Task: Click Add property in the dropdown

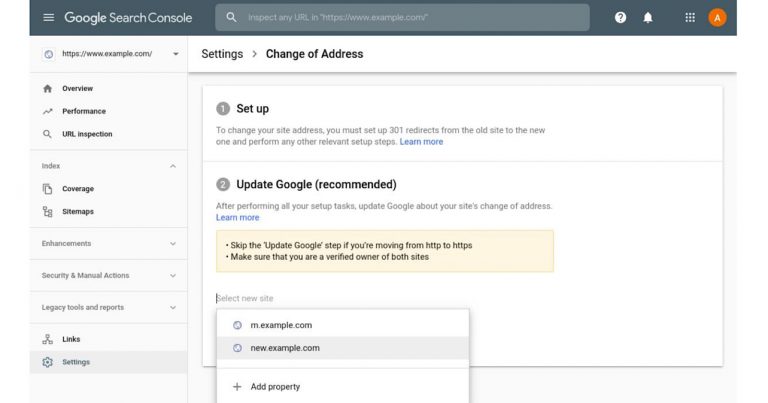Action: [275, 387]
